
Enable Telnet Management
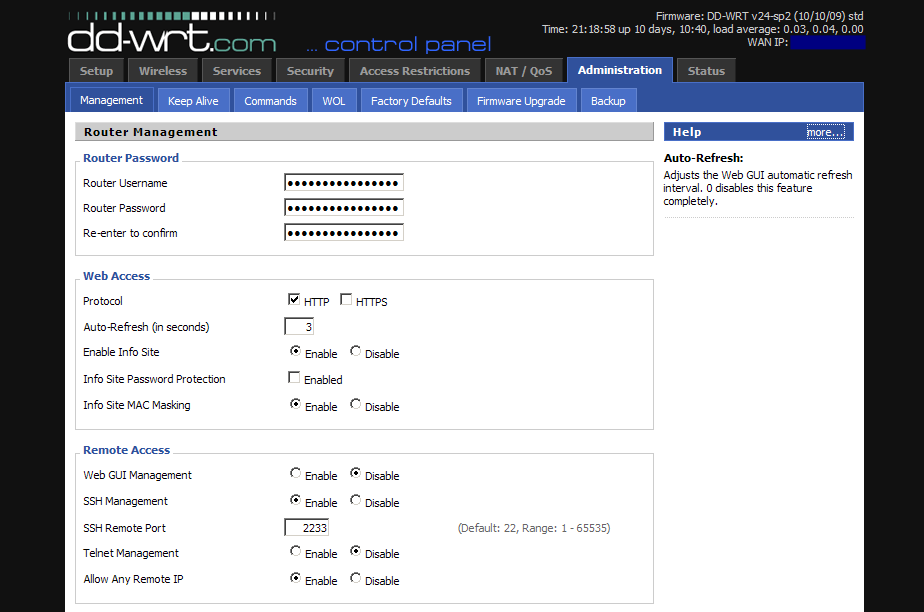295,551
